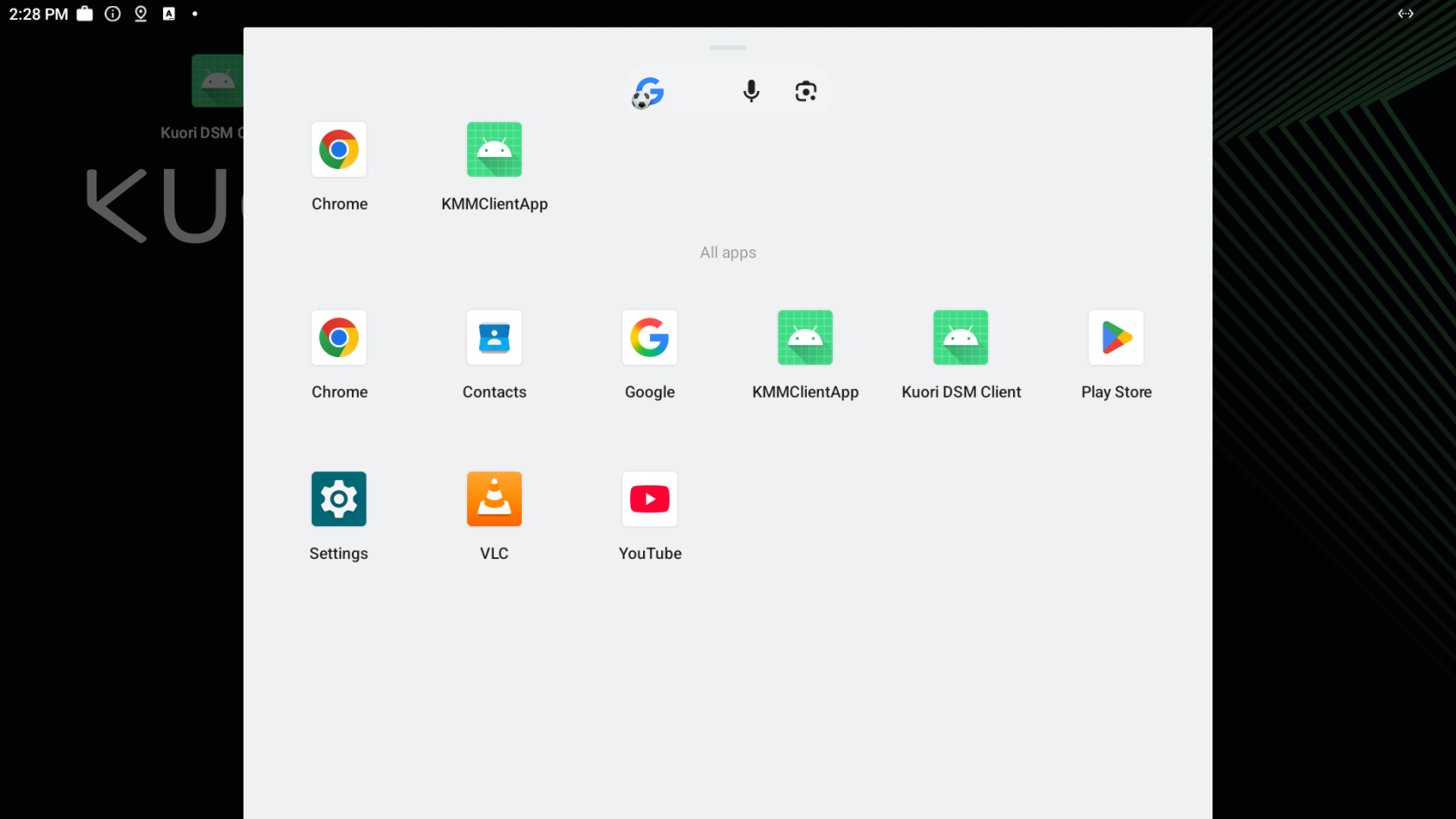
Task: Click the 'YouTube' label text
Action: tap(650, 554)
